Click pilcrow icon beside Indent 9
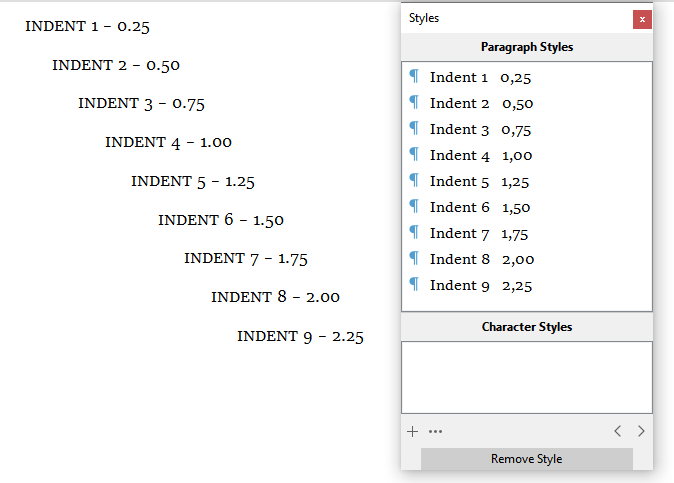Image resolution: width=674 pixels, height=483 pixels. point(413,284)
